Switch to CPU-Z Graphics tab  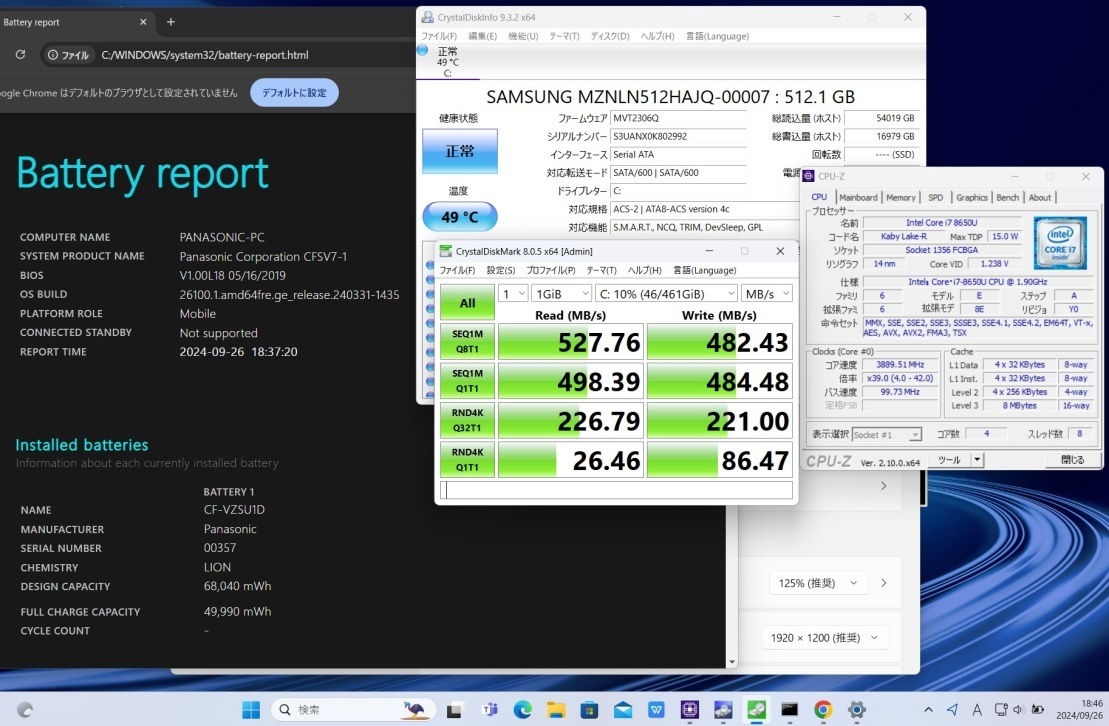pos(972,197)
